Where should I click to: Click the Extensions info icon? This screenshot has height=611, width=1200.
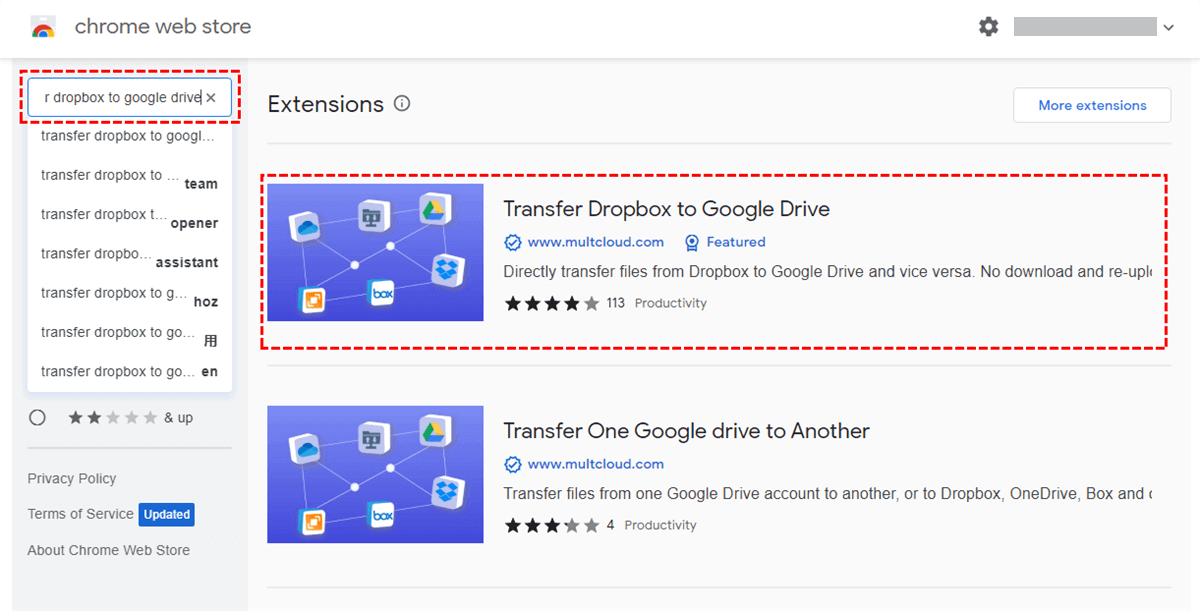click(402, 104)
